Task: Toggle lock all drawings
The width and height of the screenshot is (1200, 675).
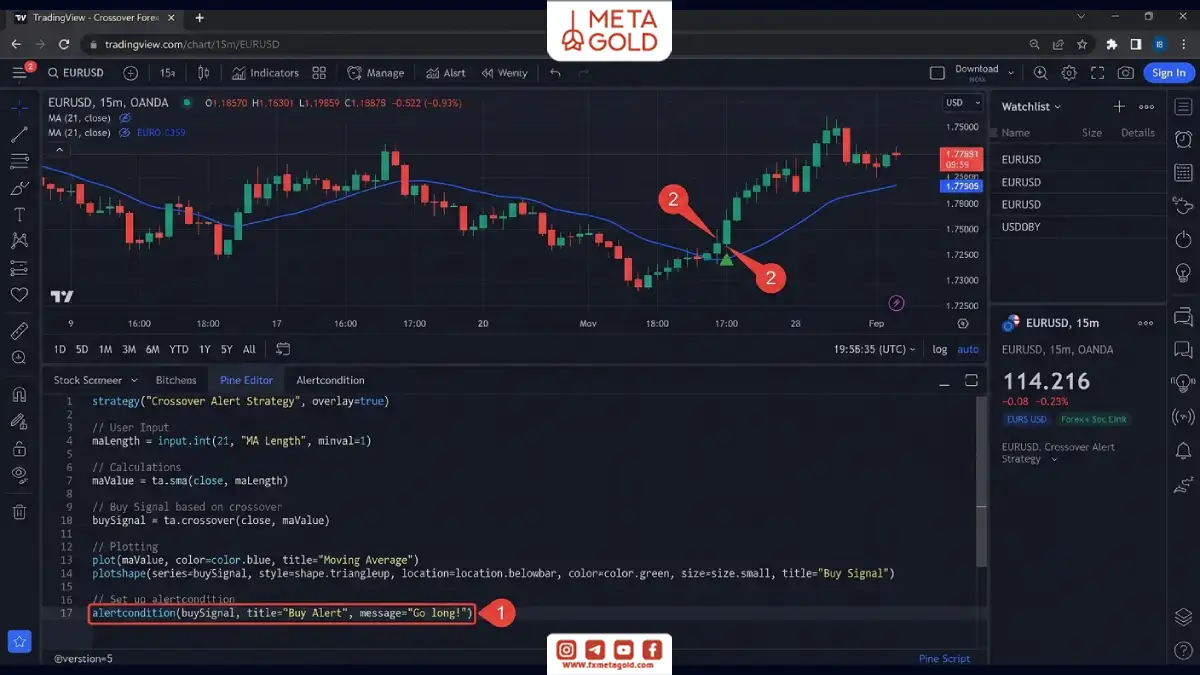Action: pyautogui.click(x=19, y=448)
